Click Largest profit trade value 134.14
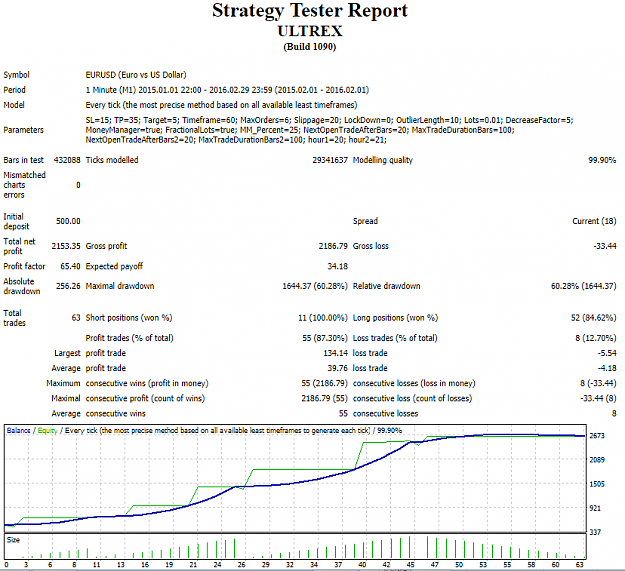This screenshot has width=625, height=571. [x=335, y=353]
